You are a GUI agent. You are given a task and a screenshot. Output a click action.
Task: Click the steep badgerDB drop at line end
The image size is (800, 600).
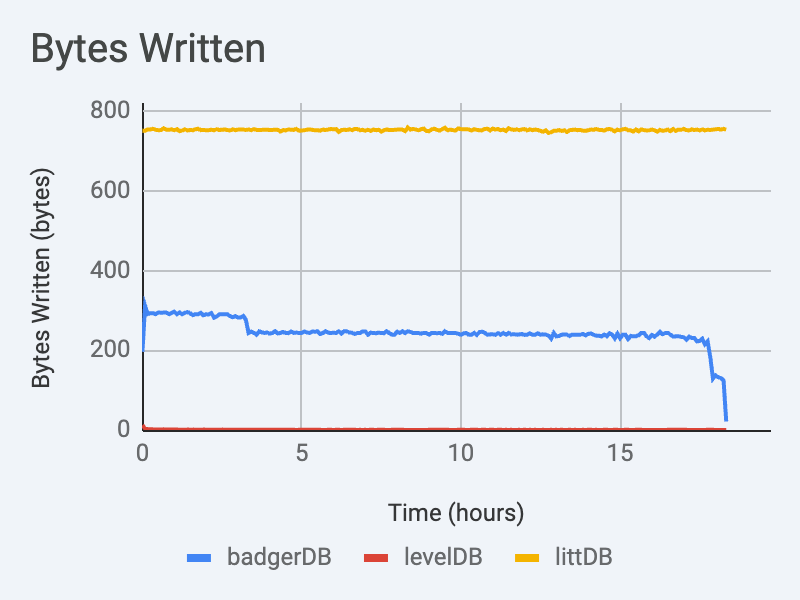(x=724, y=398)
